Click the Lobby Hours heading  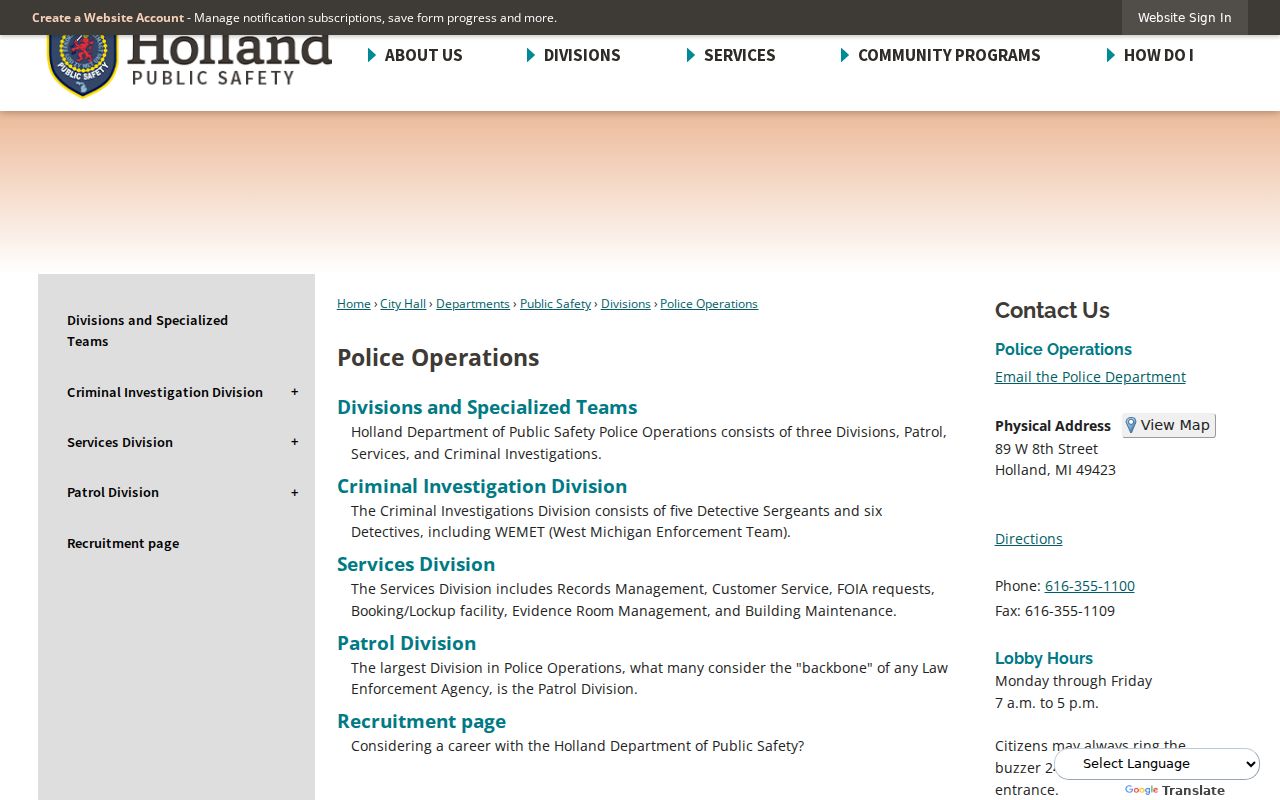click(1044, 658)
